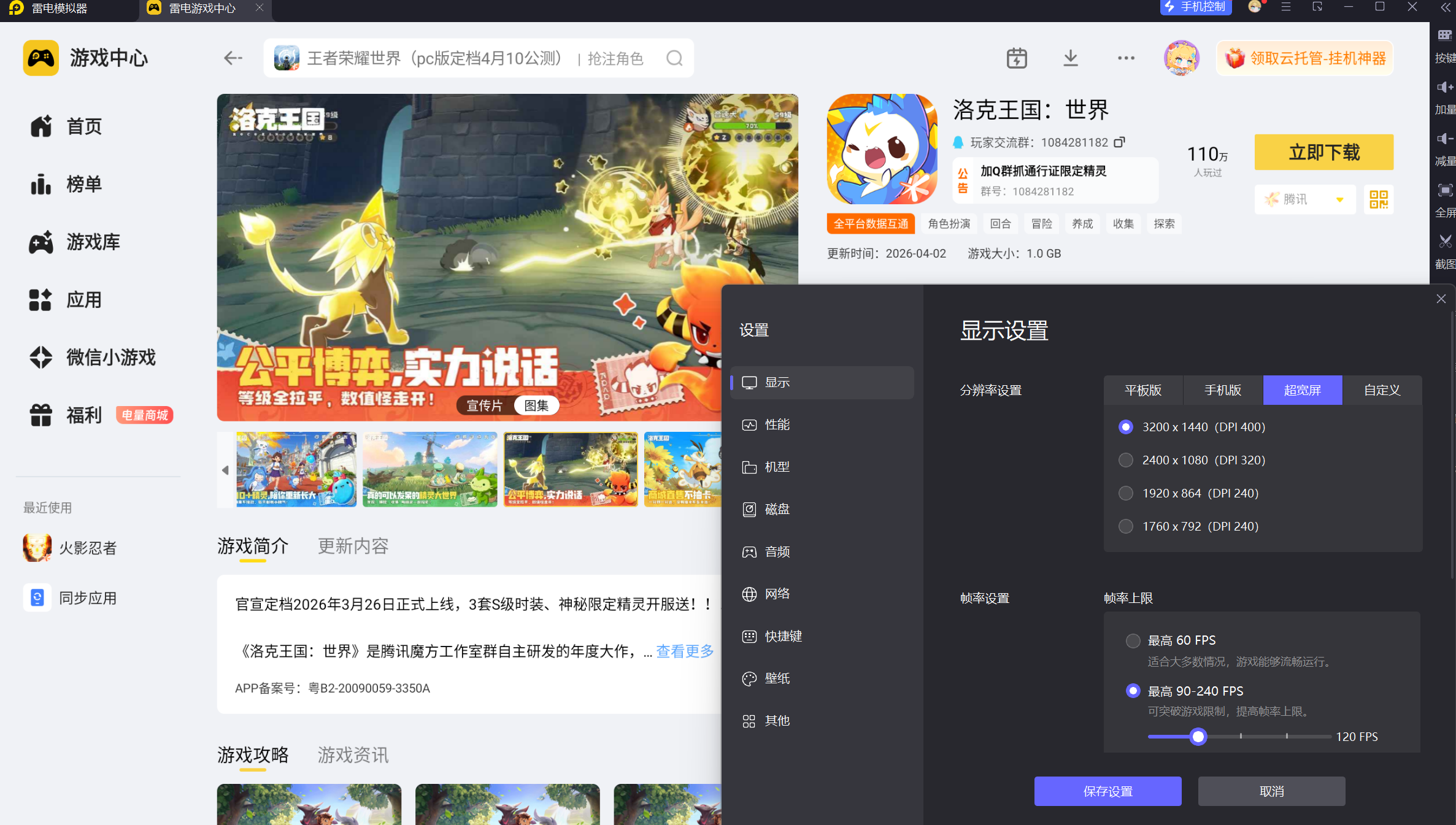Click the back arrow icon
This screenshot has width=1456, height=825.
(233, 58)
